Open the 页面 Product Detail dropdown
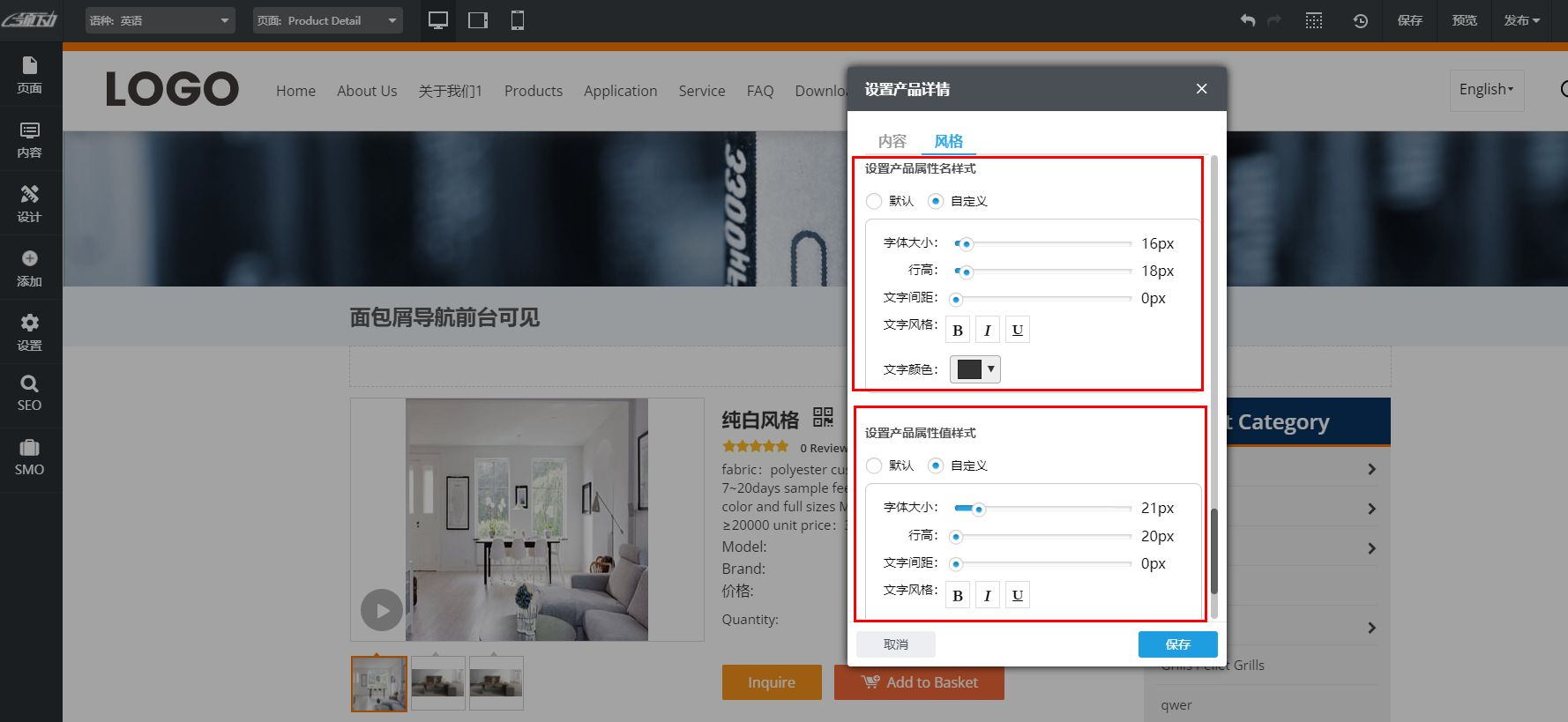Image resolution: width=1568 pixels, height=722 pixels. (x=327, y=20)
